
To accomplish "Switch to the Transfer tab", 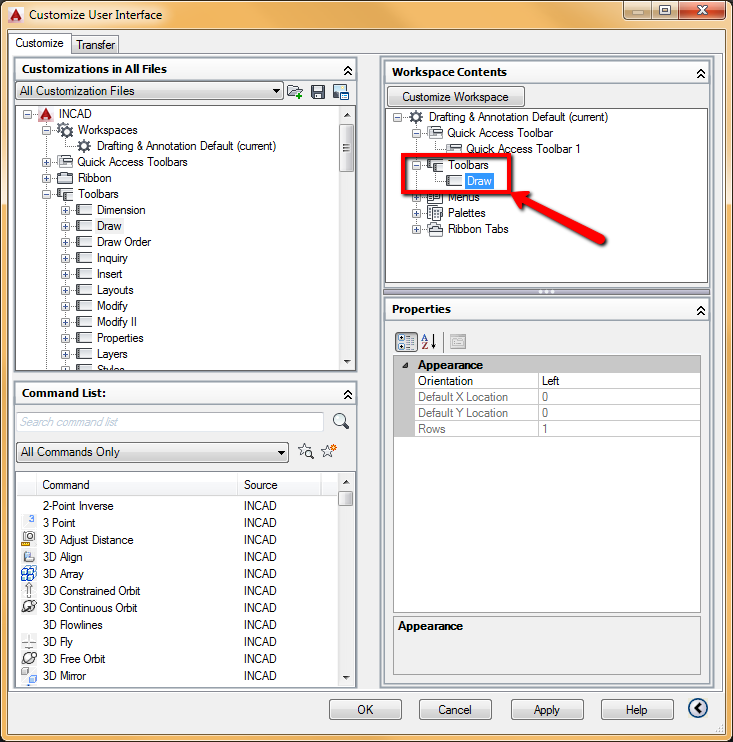I will [x=96, y=44].
